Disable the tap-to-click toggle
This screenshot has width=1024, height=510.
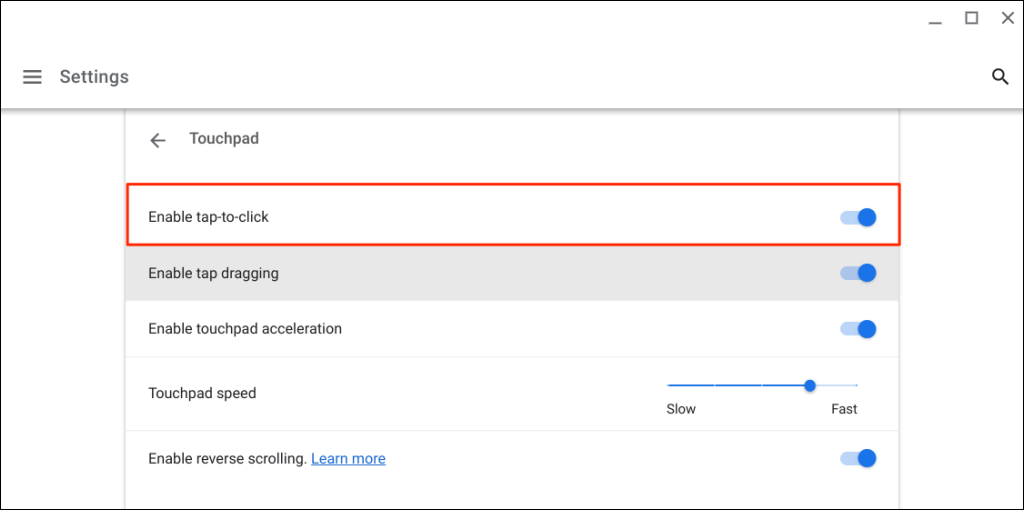(x=859, y=217)
